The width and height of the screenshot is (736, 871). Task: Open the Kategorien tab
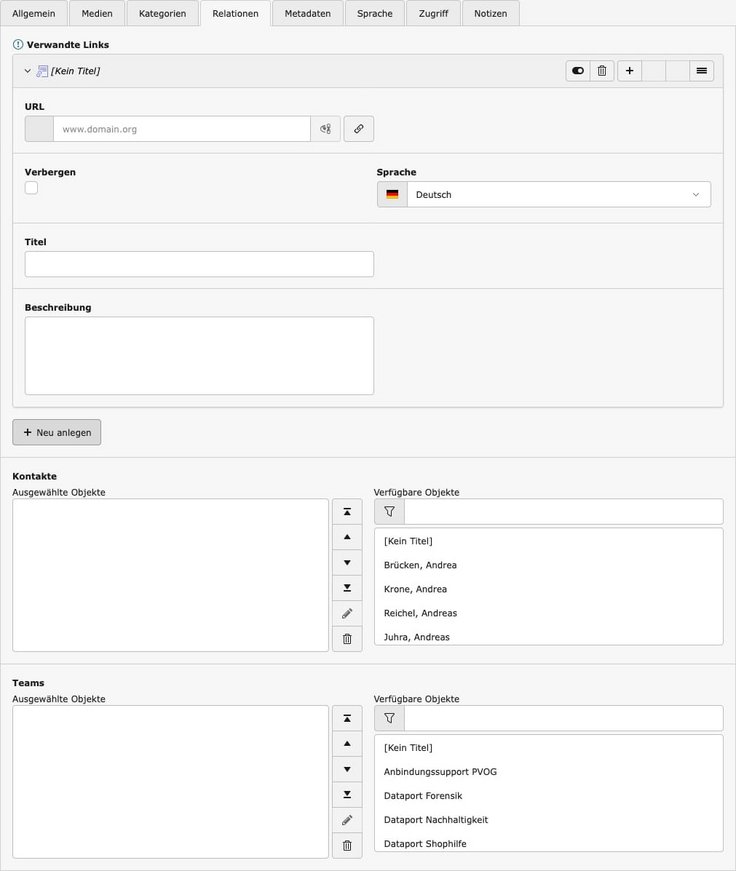(162, 14)
